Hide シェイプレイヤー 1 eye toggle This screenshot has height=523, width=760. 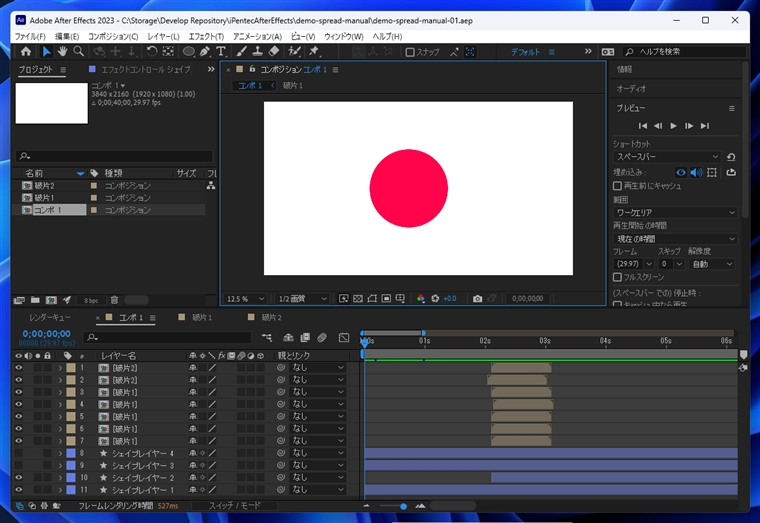18,490
